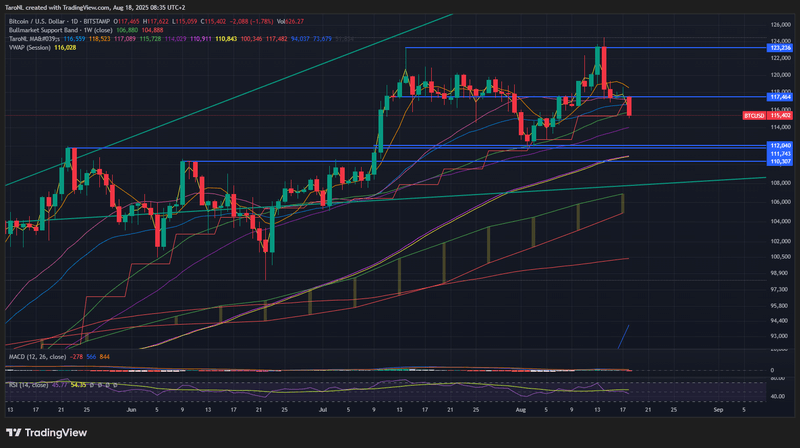Click the volume value Vol 626.27
This screenshot has height=448, width=800.
click(x=290, y=21)
